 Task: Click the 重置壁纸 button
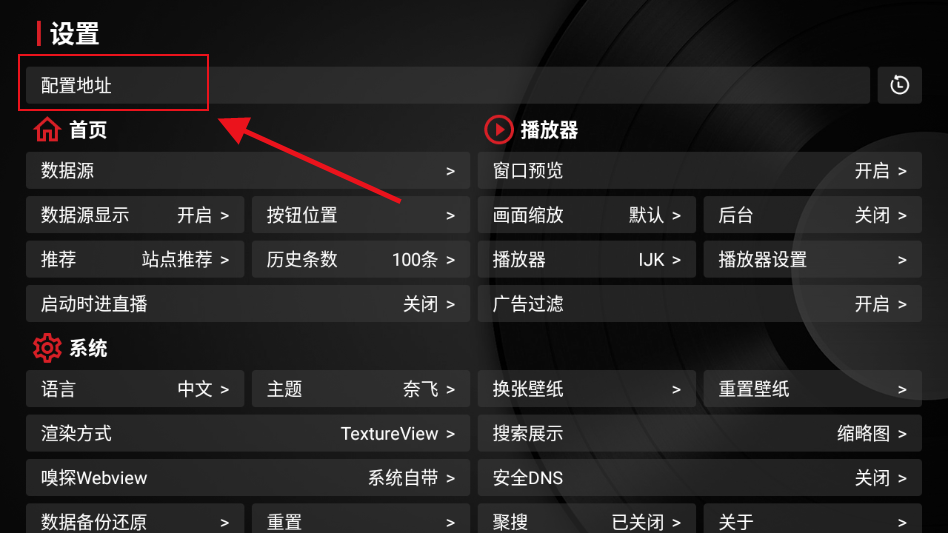813,389
